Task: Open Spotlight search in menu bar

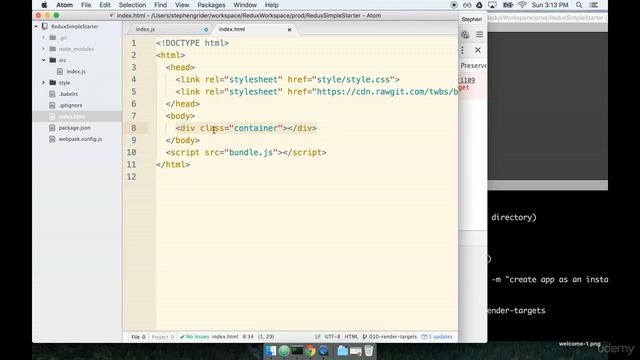Action: (x=579, y=5)
